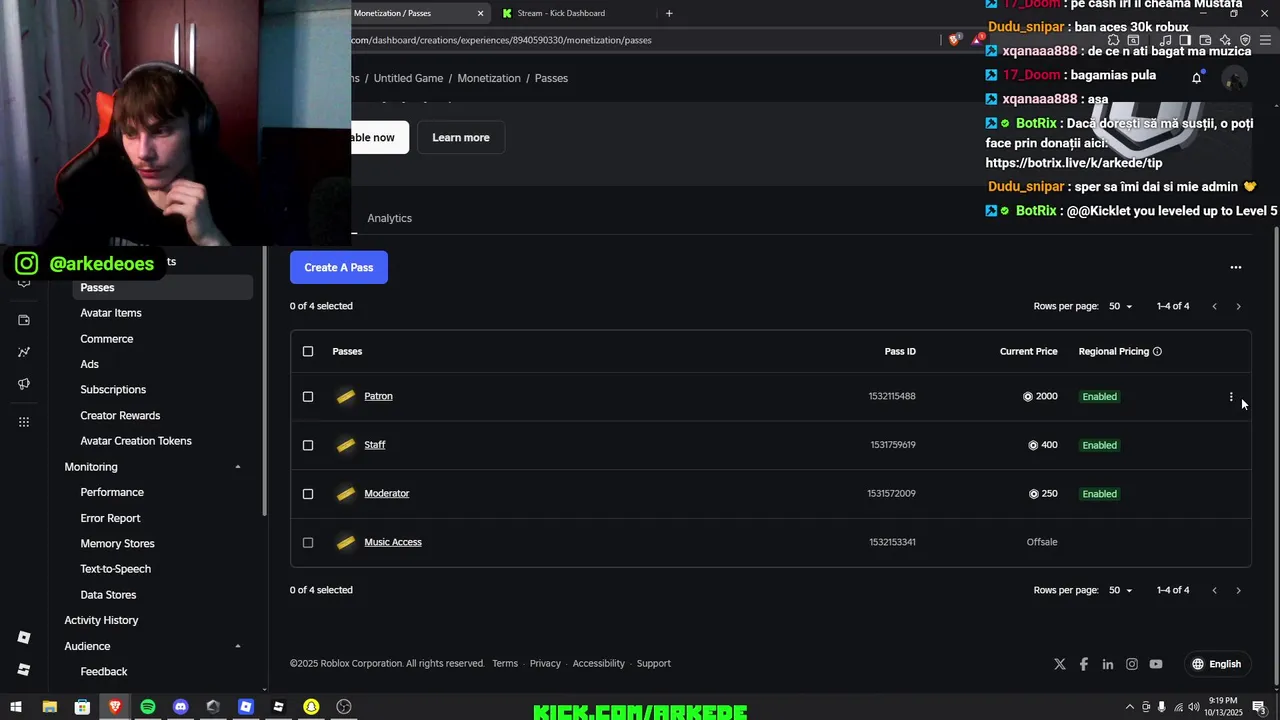The height and width of the screenshot is (720, 1280).
Task: Open Roblox Facebook footer icon
Action: click(x=1084, y=664)
